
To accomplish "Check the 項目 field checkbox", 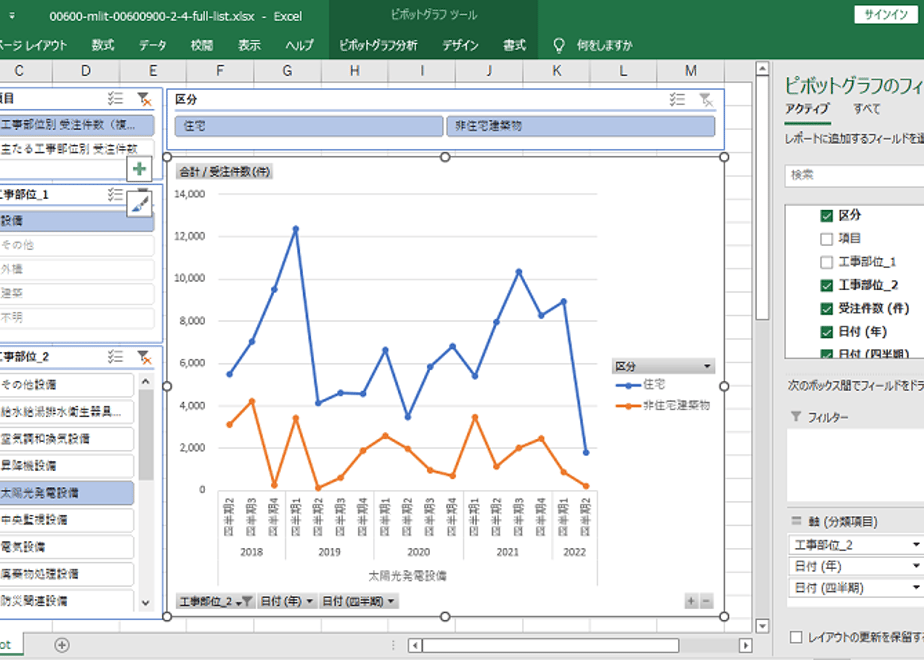I will click(827, 239).
